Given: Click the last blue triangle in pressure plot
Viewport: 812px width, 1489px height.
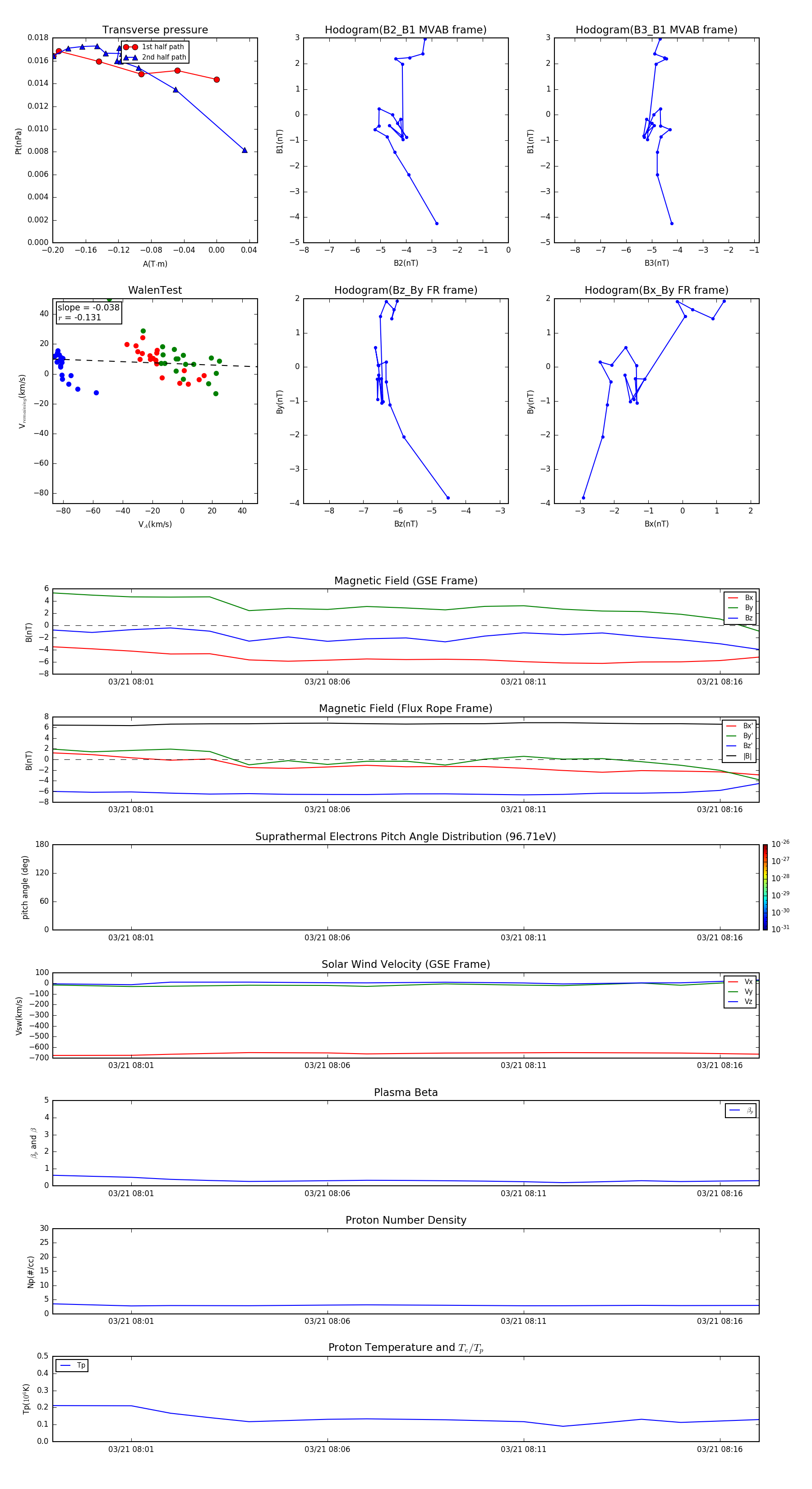Looking at the screenshot, I should click(x=245, y=150).
